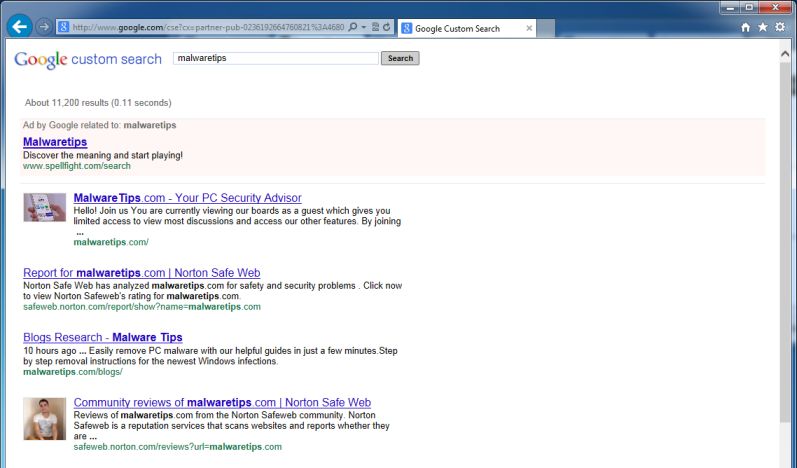Click the Google custom search logo
Screen dimensions: 797x468
click(x=88, y=59)
